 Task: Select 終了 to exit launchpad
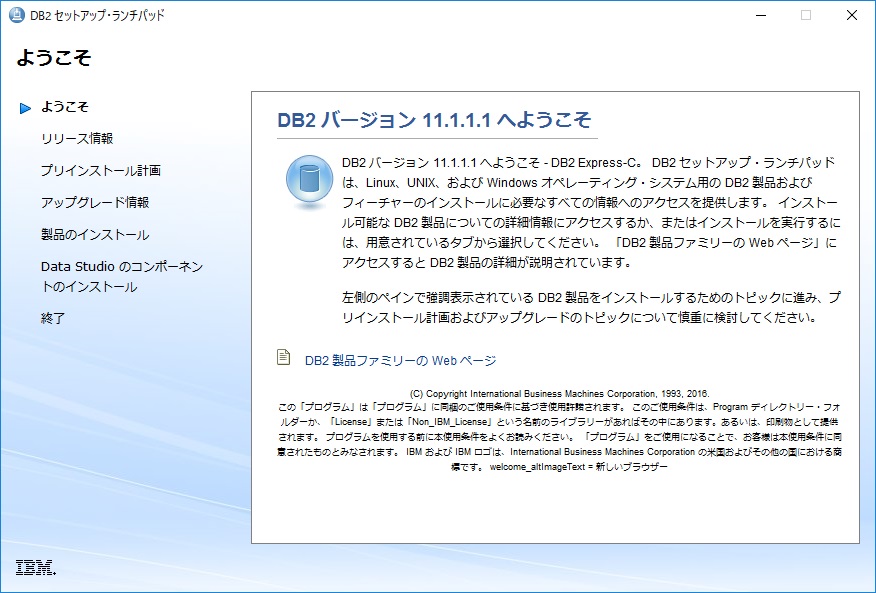click(53, 319)
